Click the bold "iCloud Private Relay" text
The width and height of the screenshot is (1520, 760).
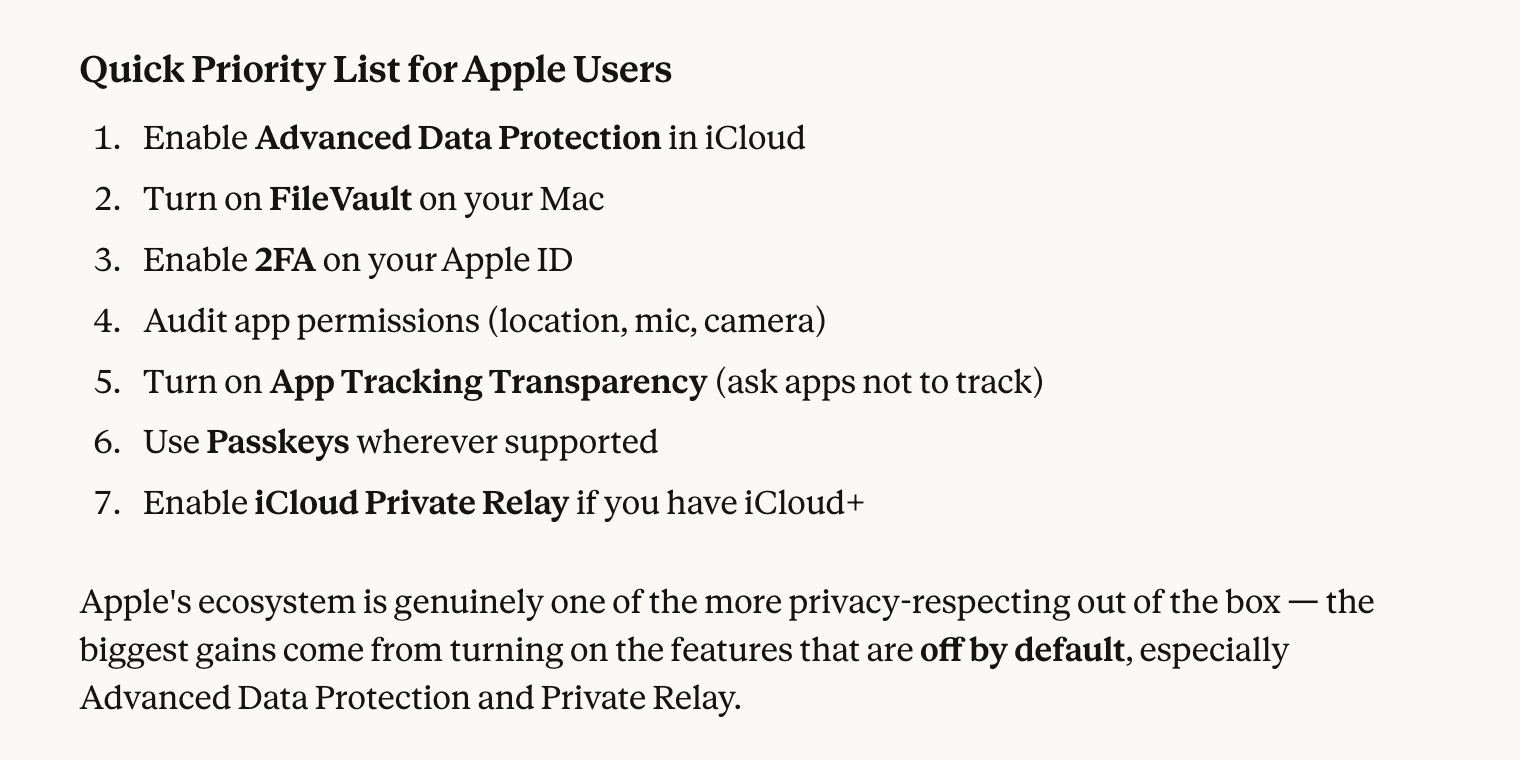coord(411,503)
